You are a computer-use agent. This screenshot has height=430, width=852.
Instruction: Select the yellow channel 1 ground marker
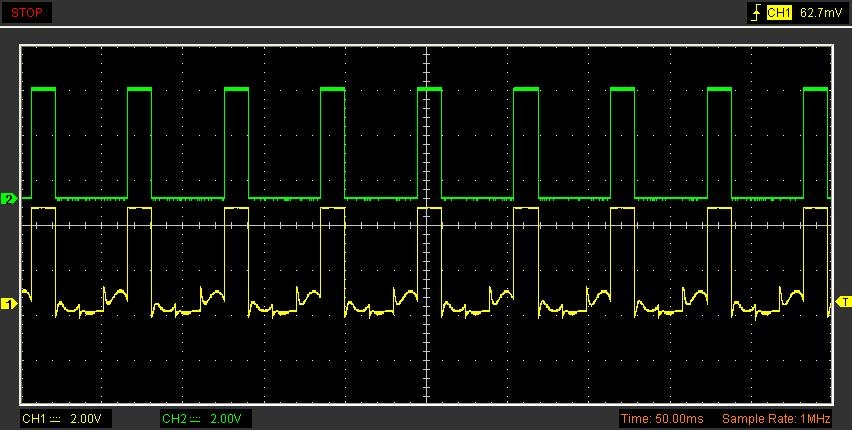(x=9, y=303)
